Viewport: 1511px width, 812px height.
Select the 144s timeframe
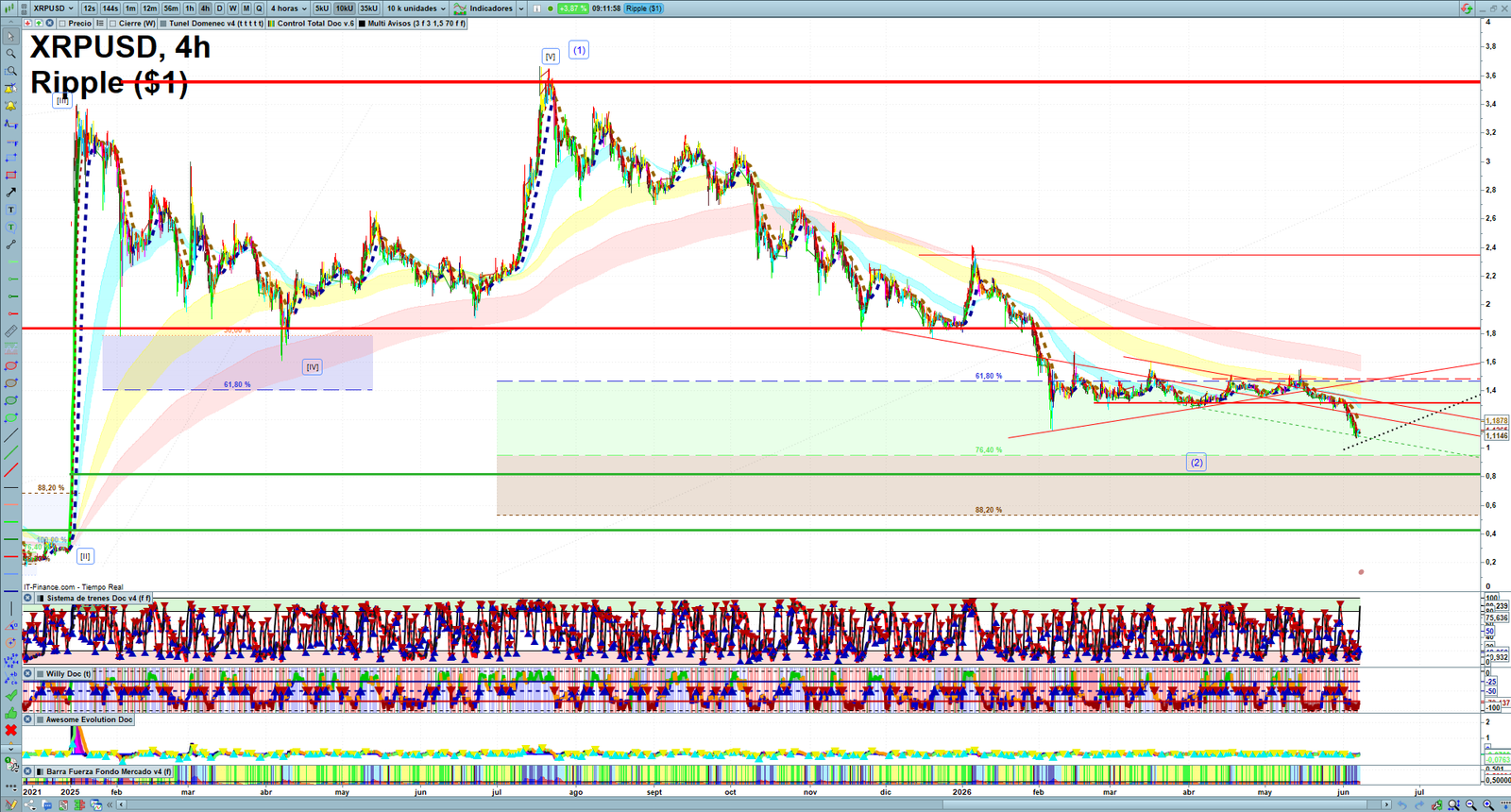[110, 8]
